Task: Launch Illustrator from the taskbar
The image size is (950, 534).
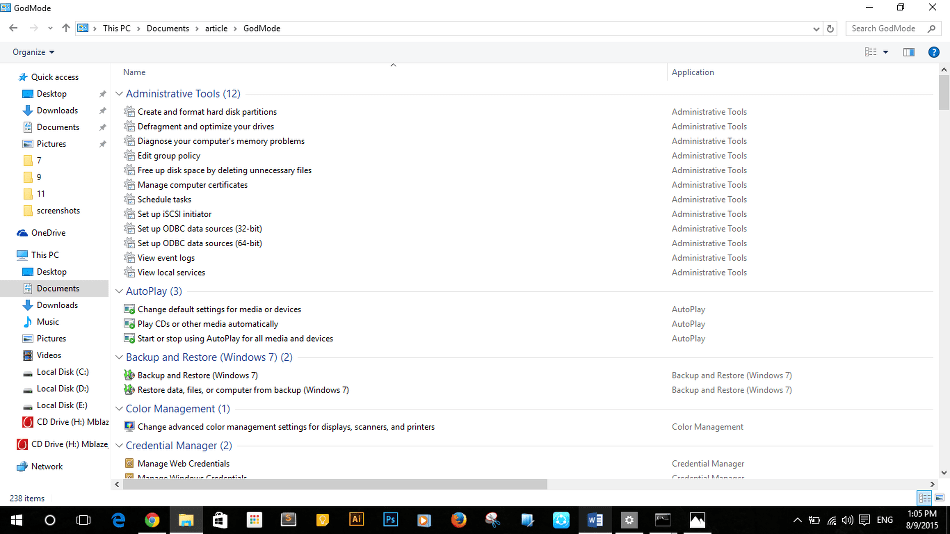Action: tap(357, 520)
